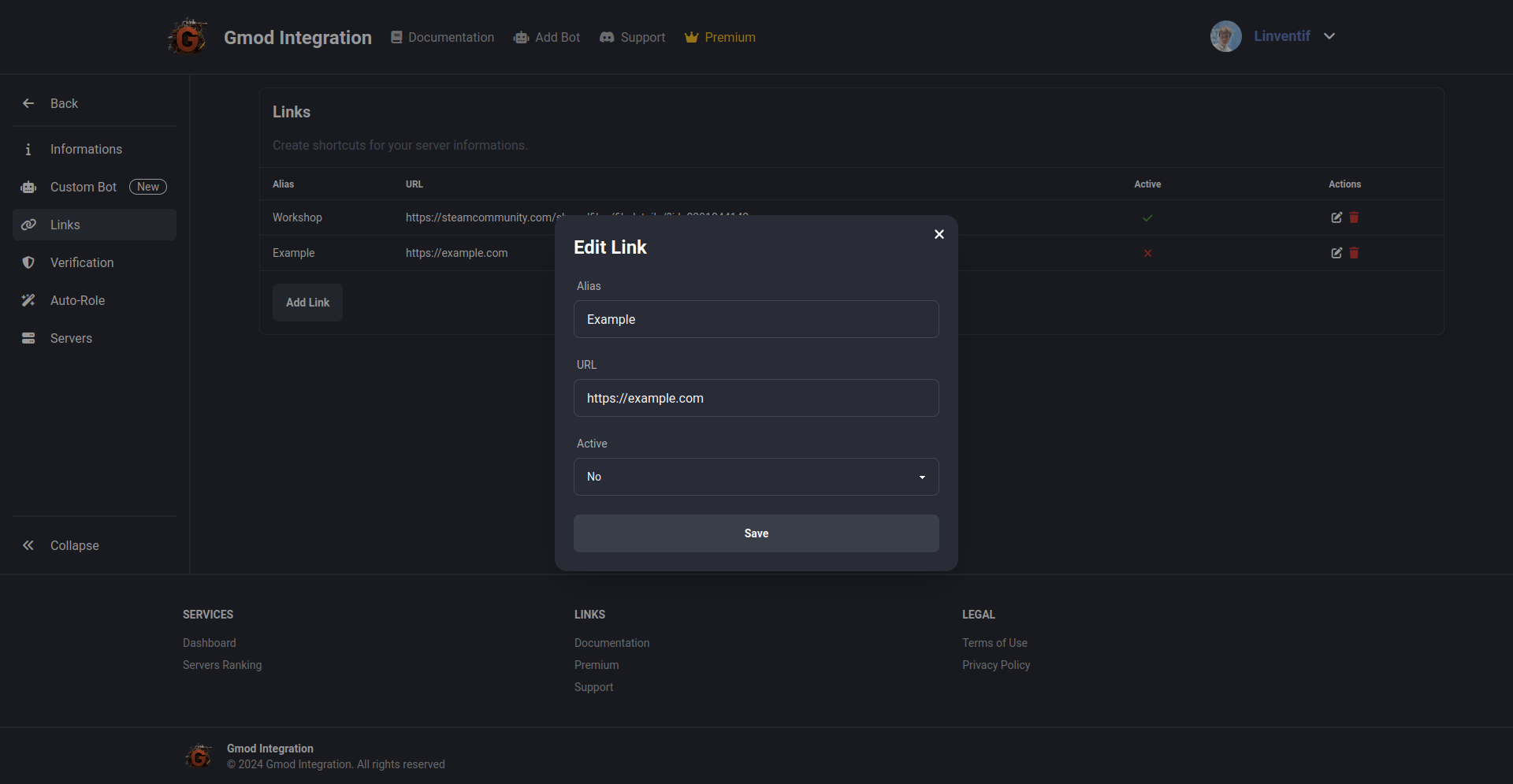Select the Informations sidebar icon

[x=28, y=149]
